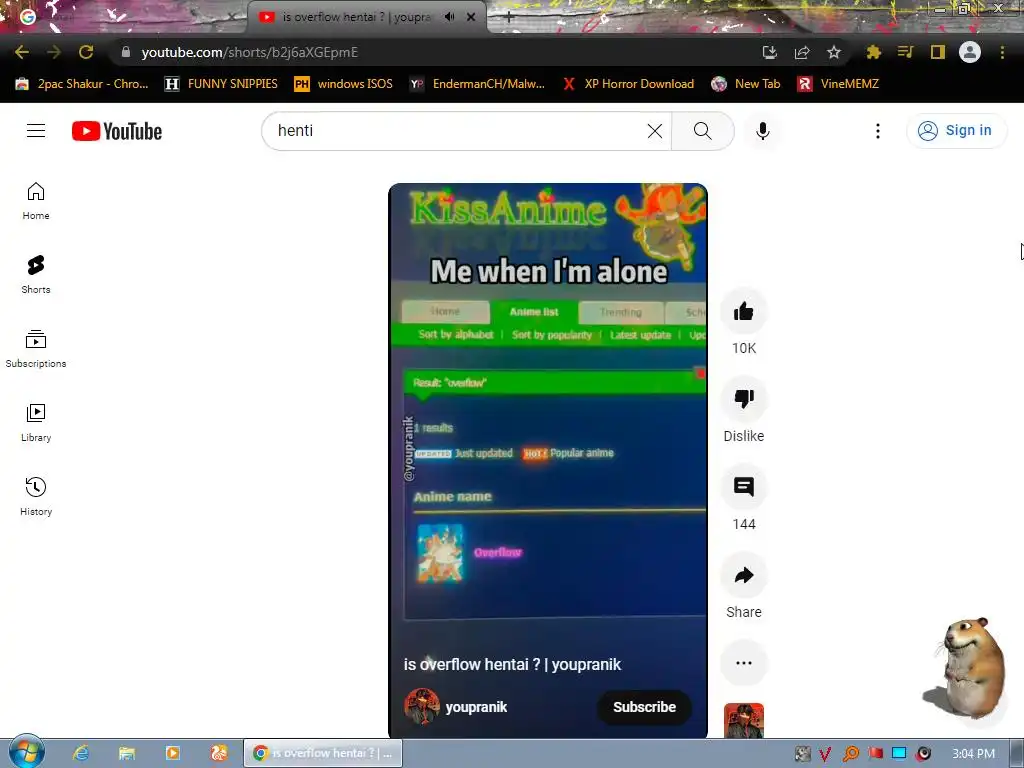The width and height of the screenshot is (1024, 768).
Task: Click the magnifier search button
Action: coord(703,131)
